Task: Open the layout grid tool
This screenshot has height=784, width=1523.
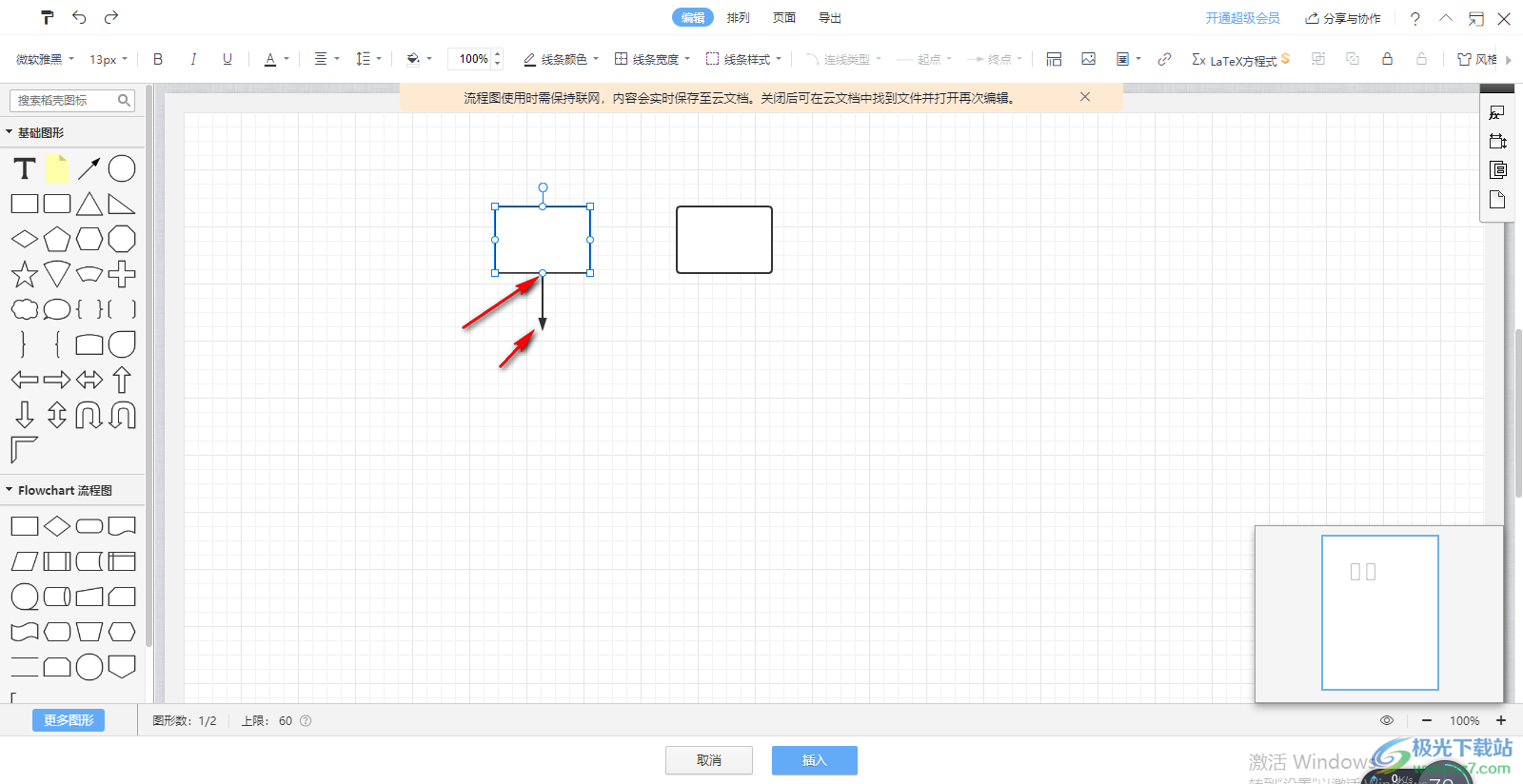Action: pyautogui.click(x=1054, y=59)
